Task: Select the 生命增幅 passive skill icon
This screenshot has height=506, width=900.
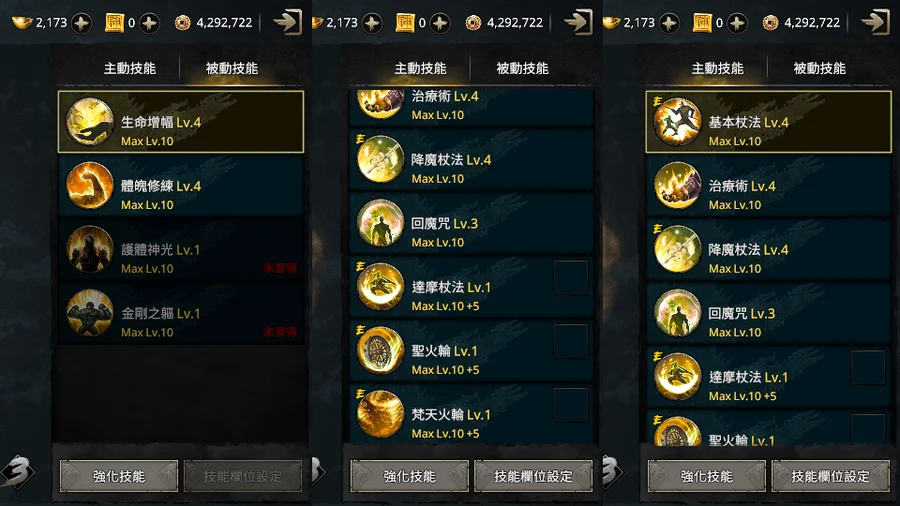Action: (x=90, y=122)
